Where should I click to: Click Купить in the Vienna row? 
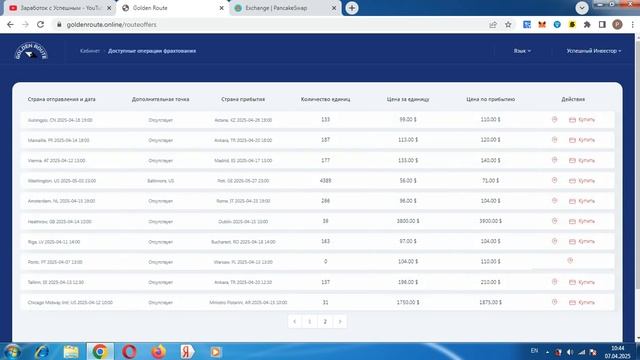pos(582,160)
